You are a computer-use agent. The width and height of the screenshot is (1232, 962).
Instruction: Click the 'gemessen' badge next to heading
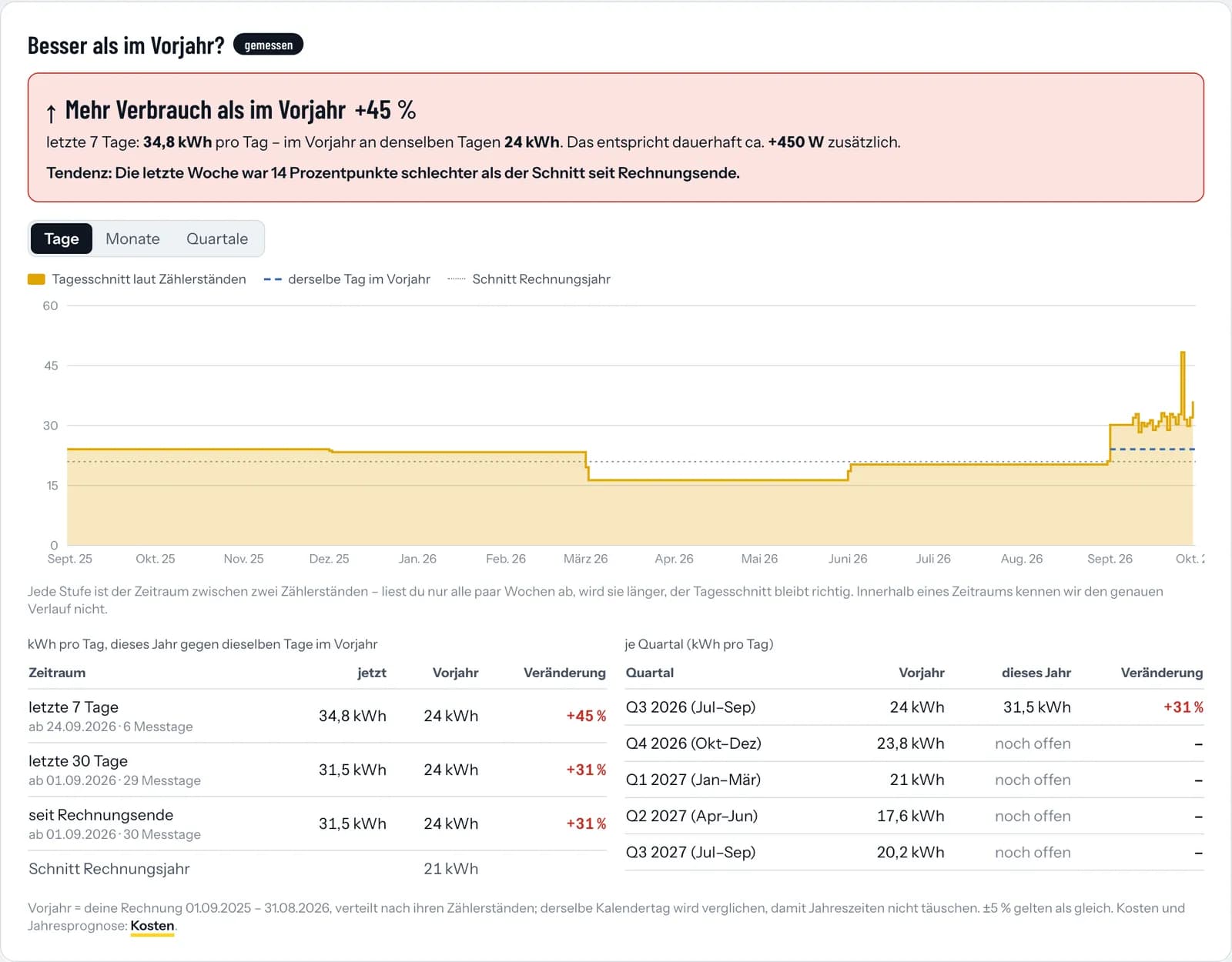point(268,45)
